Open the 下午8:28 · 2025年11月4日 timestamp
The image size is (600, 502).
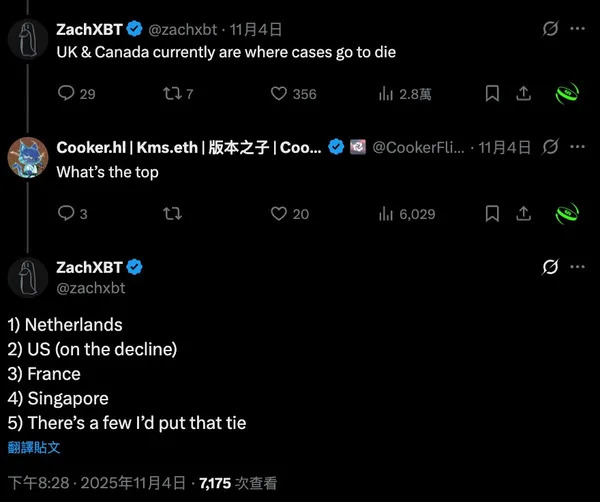[97, 482]
